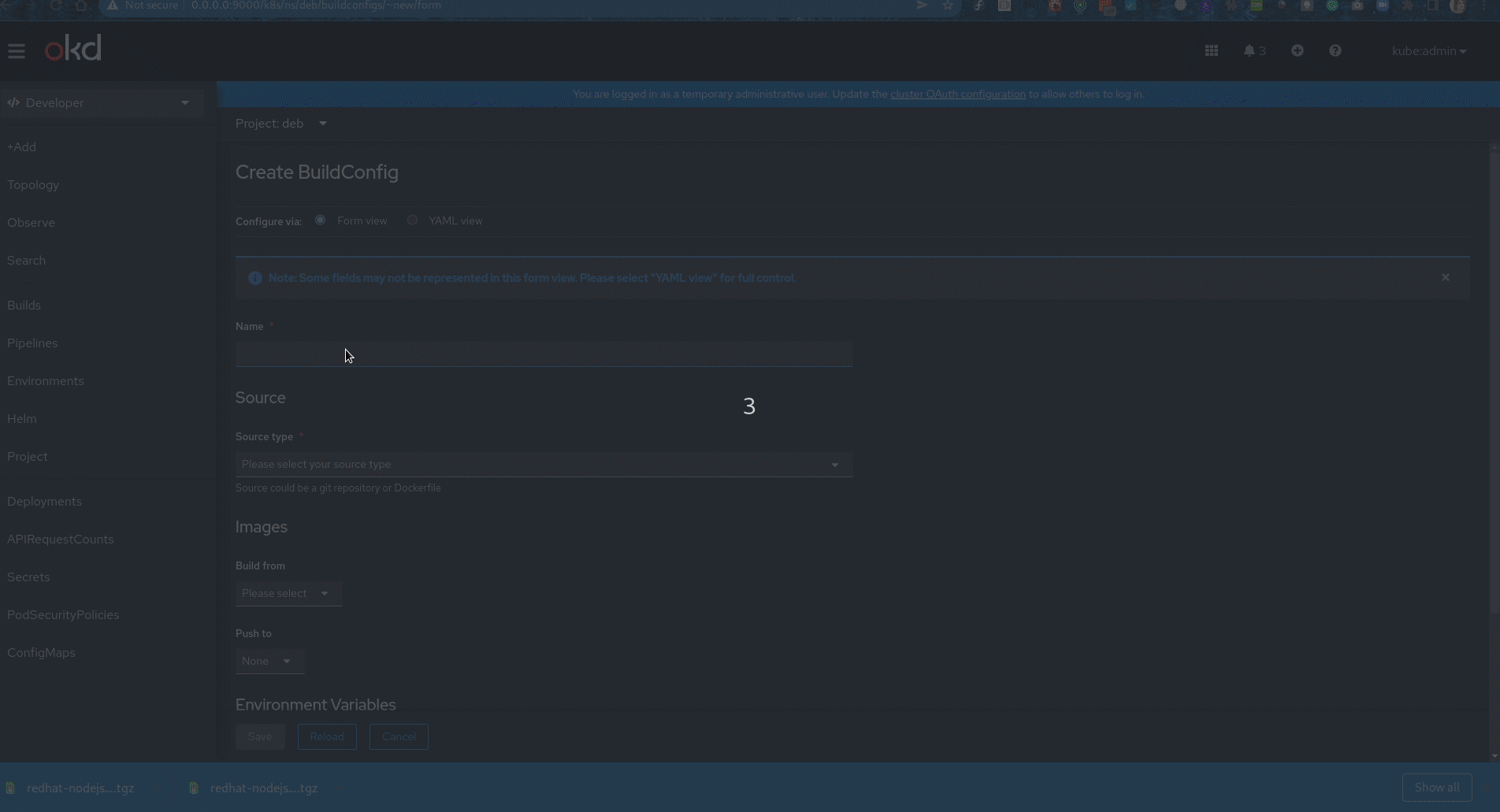Screen dimensions: 1500x812
Task: Open the notifications bell
Action: (x=1254, y=50)
